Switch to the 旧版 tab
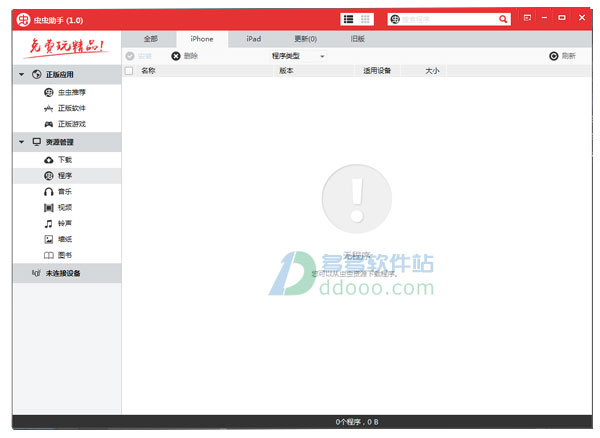Screen dimensions: 600x438 (357, 39)
